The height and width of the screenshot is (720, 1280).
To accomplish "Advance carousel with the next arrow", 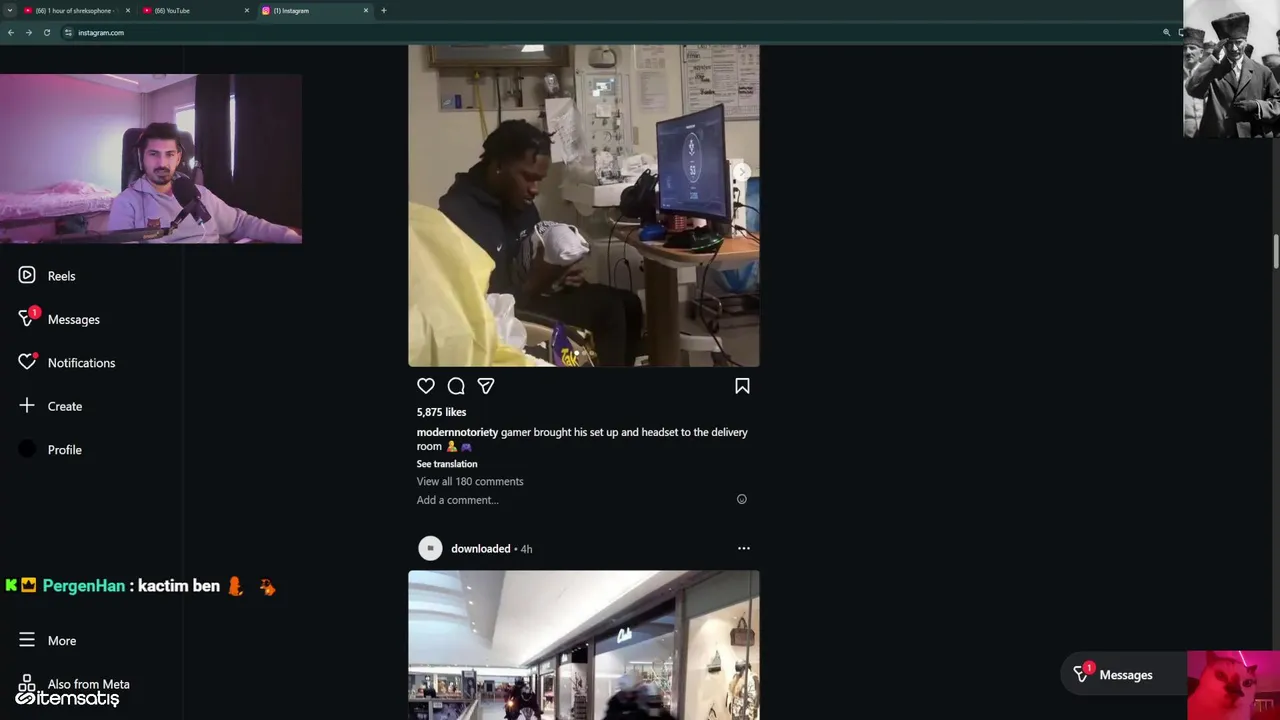I will (742, 172).
